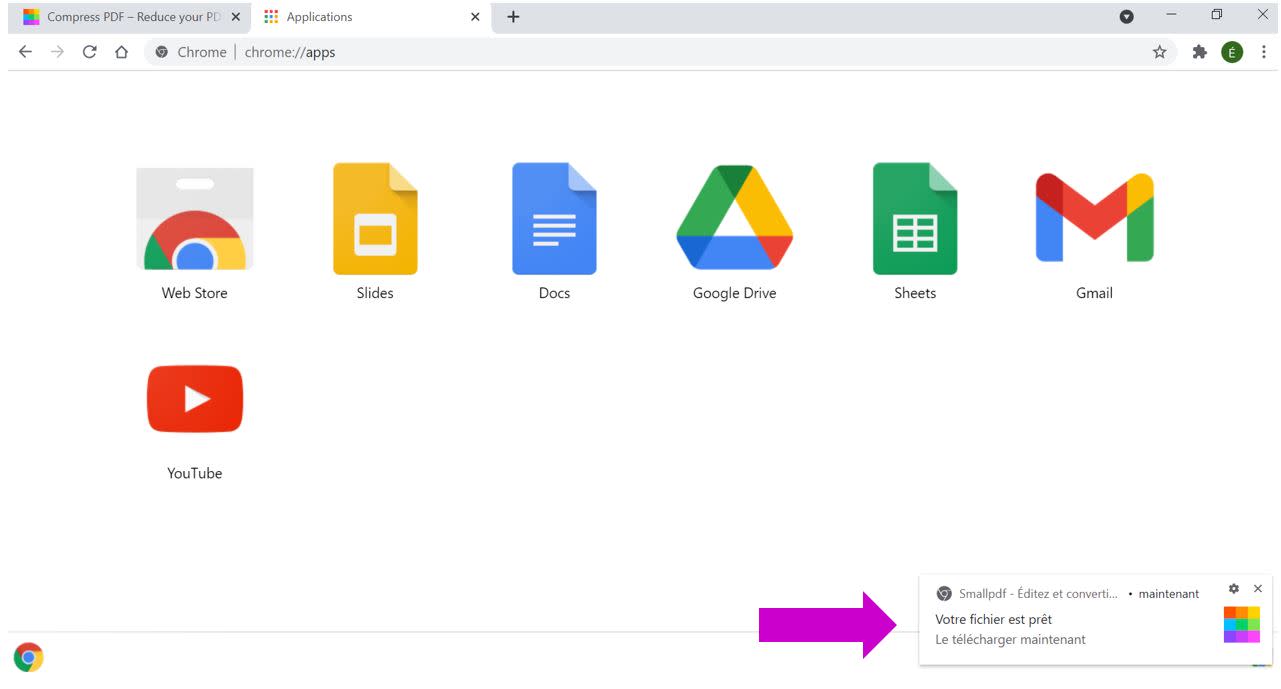Open the profile avatar menu
This screenshot has height=689, width=1281.
coord(1232,52)
